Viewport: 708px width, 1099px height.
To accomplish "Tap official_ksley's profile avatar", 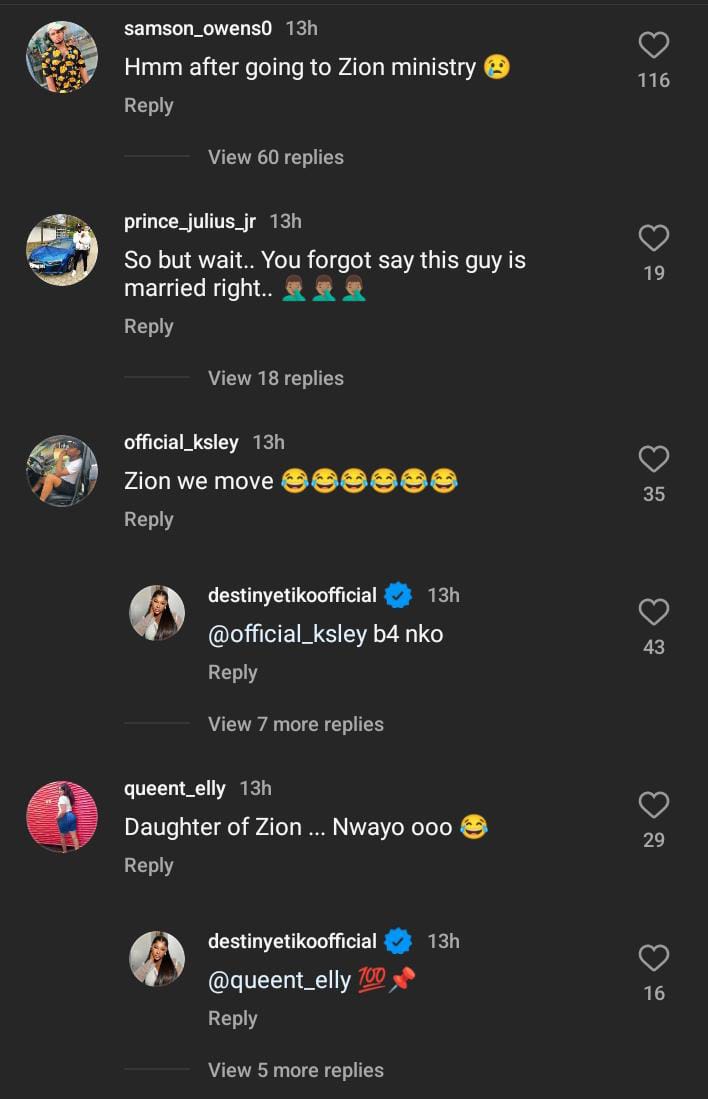I will pyautogui.click(x=62, y=471).
